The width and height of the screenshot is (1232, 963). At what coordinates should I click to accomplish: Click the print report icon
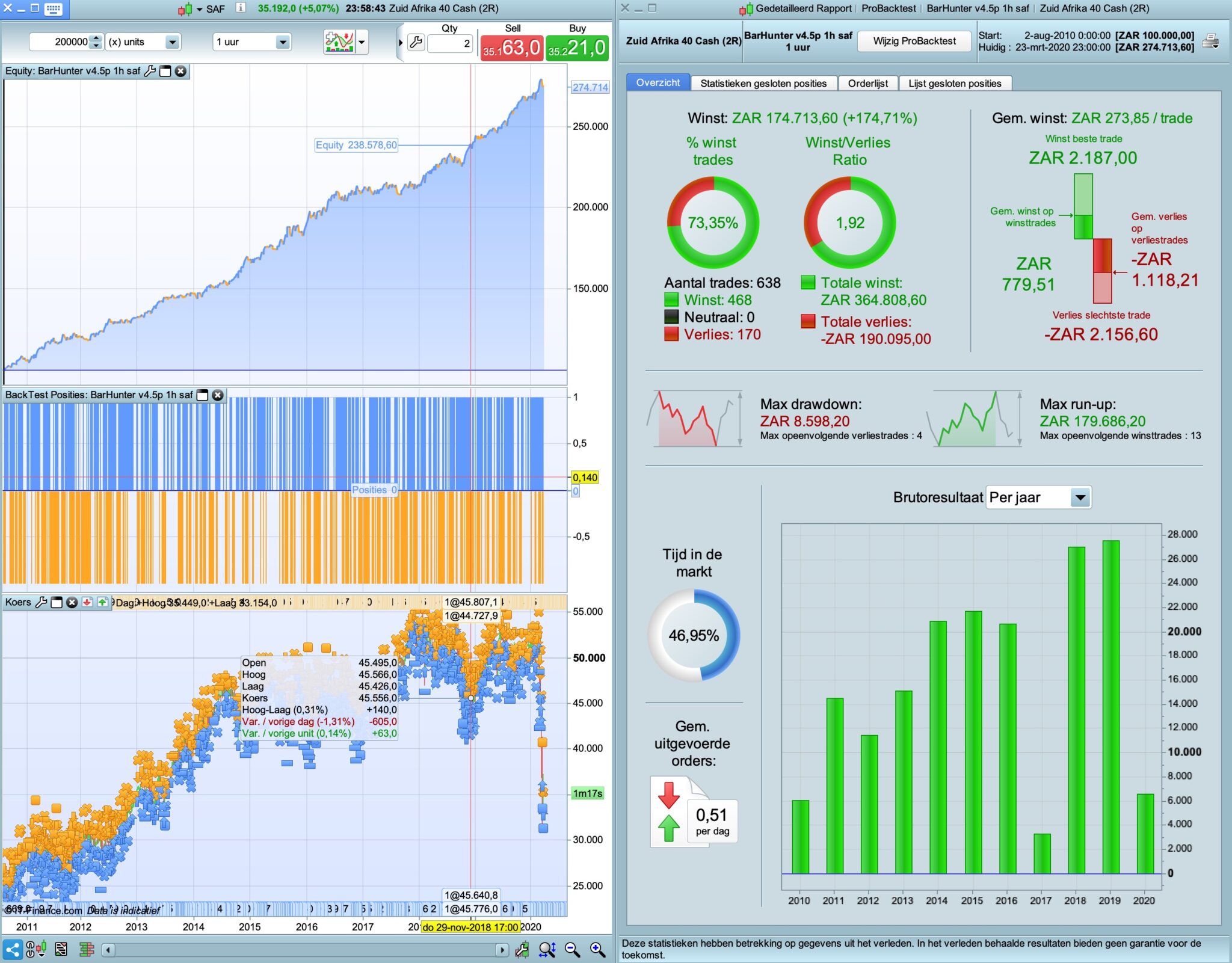coord(1210,42)
